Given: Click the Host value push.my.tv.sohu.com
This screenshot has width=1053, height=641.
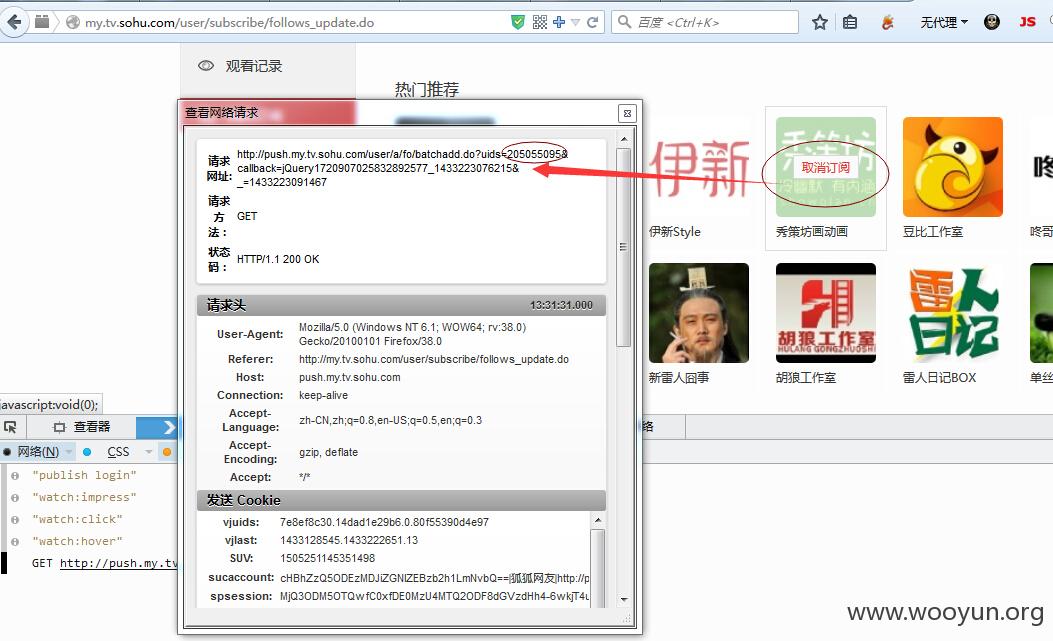Looking at the screenshot, I should 349,378.
